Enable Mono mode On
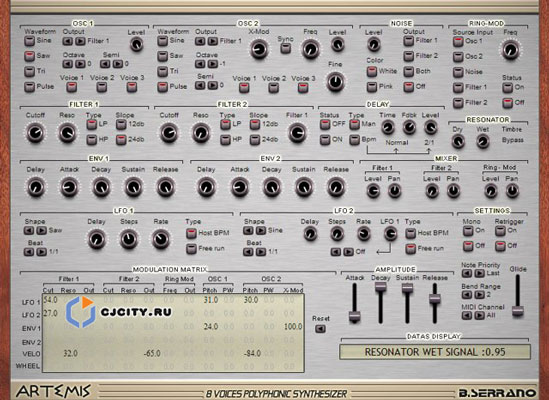This screenshot has width=549, height=400. 468,230
